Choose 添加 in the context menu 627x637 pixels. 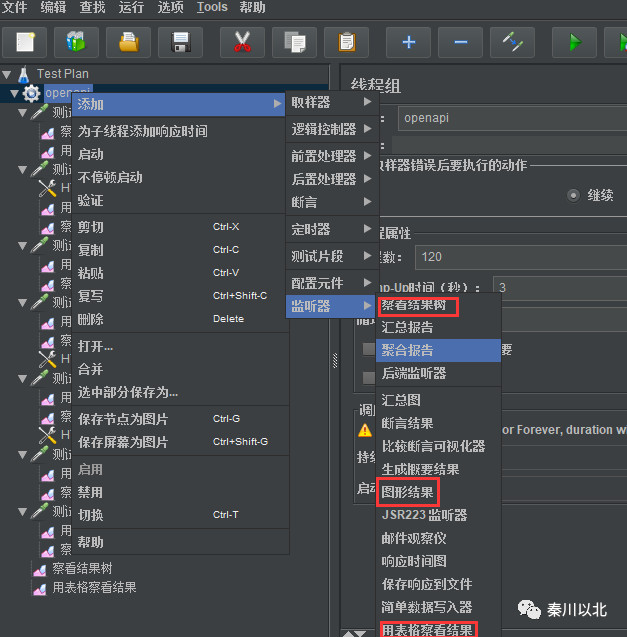[179, 104]
